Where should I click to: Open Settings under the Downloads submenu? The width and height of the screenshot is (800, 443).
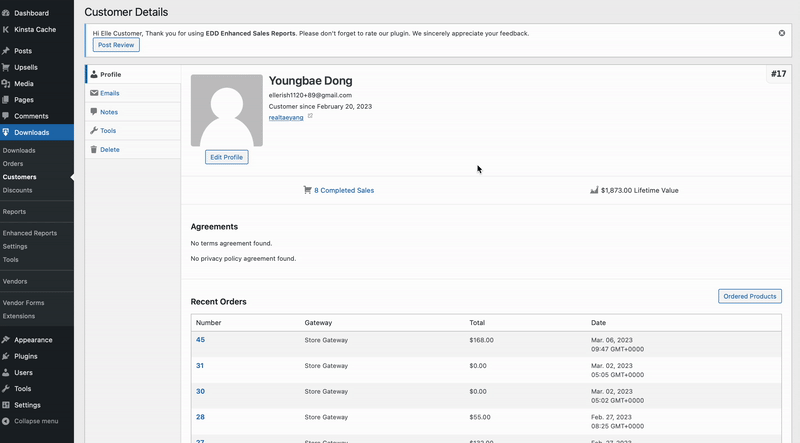tap(15, 247)
